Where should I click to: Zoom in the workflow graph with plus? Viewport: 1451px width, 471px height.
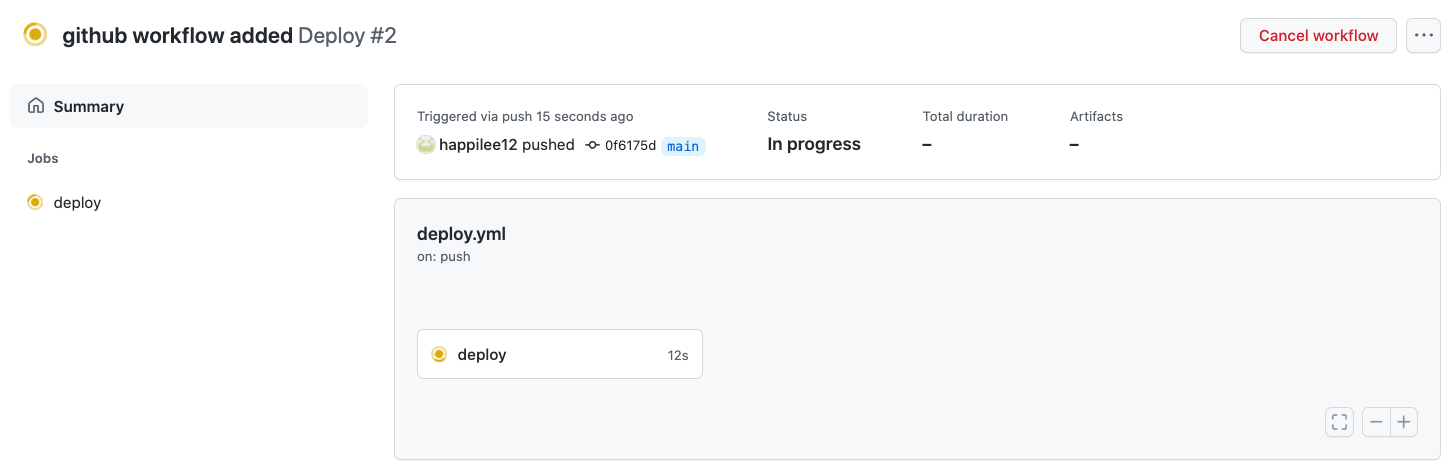(1404, 422)
